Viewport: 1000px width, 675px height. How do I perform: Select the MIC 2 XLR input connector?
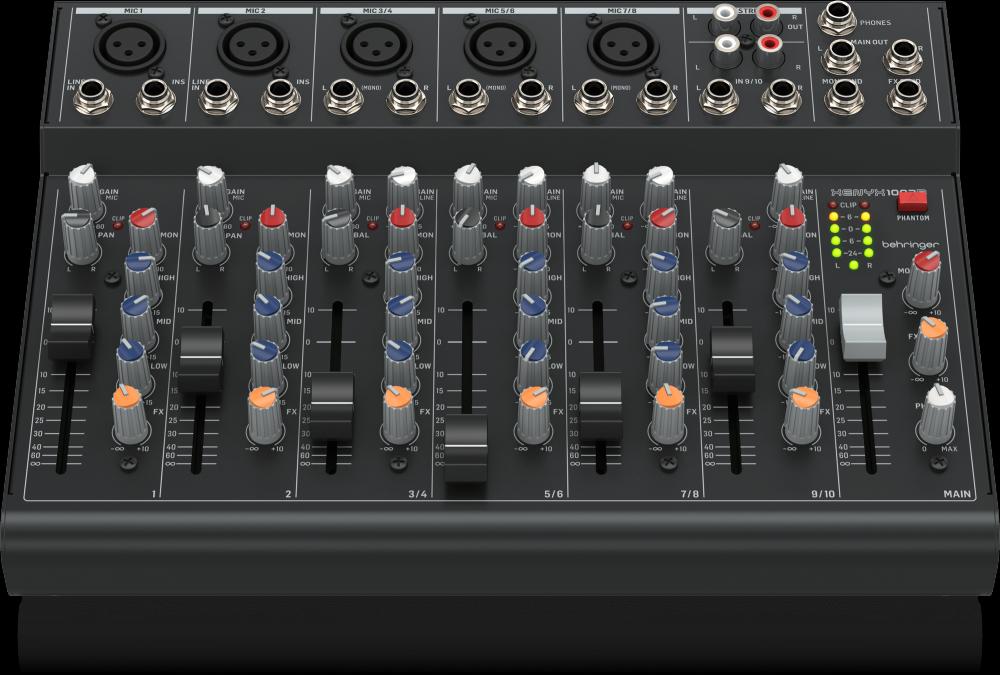point(245,43)
